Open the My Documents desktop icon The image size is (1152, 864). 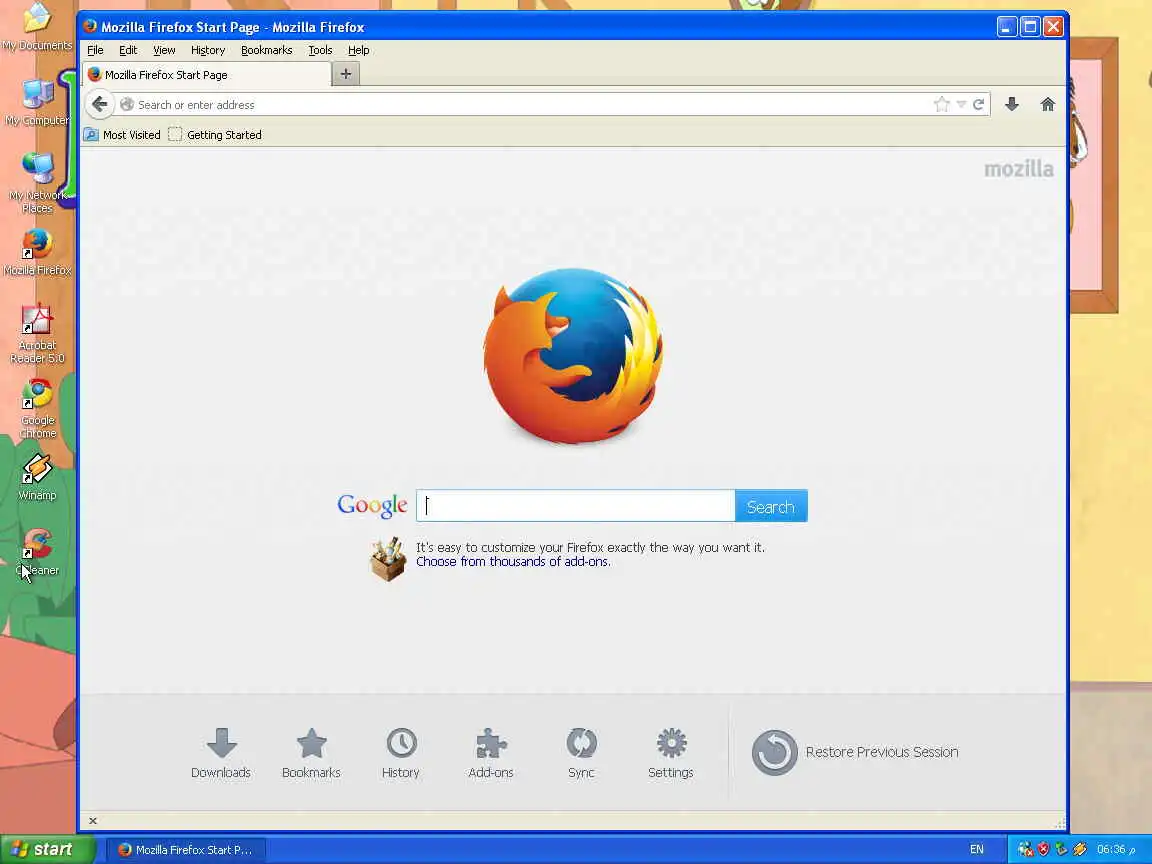point(37,27)
